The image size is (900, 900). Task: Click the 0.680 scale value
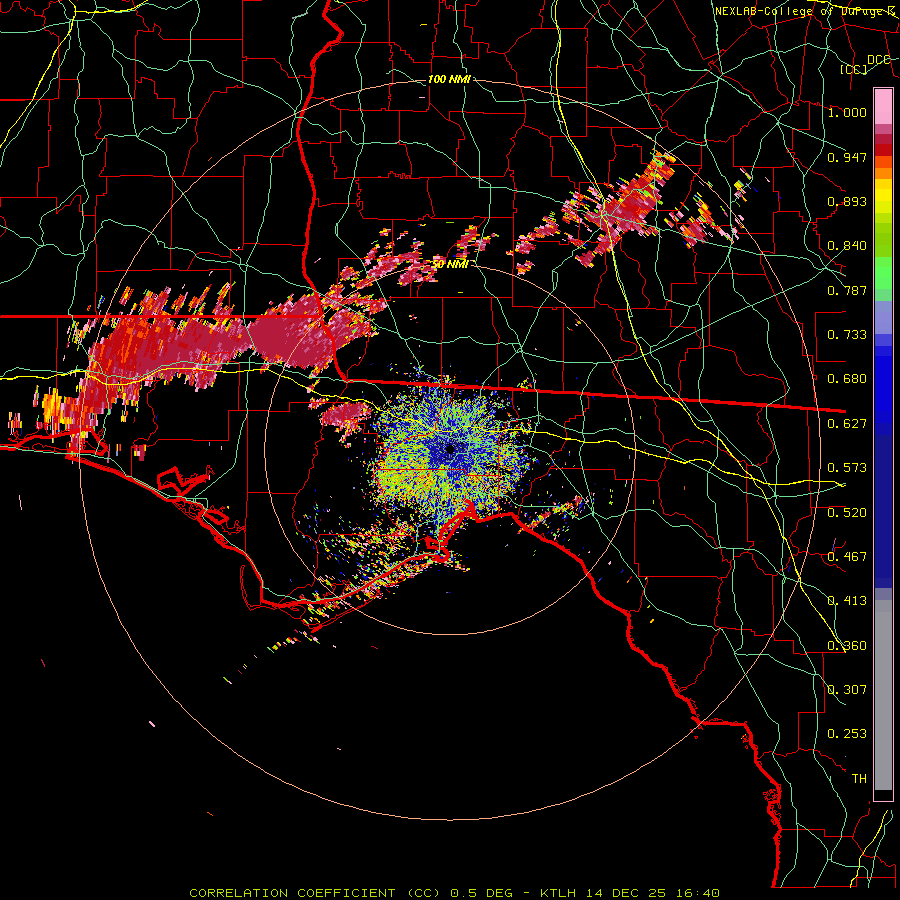[847, 379]
